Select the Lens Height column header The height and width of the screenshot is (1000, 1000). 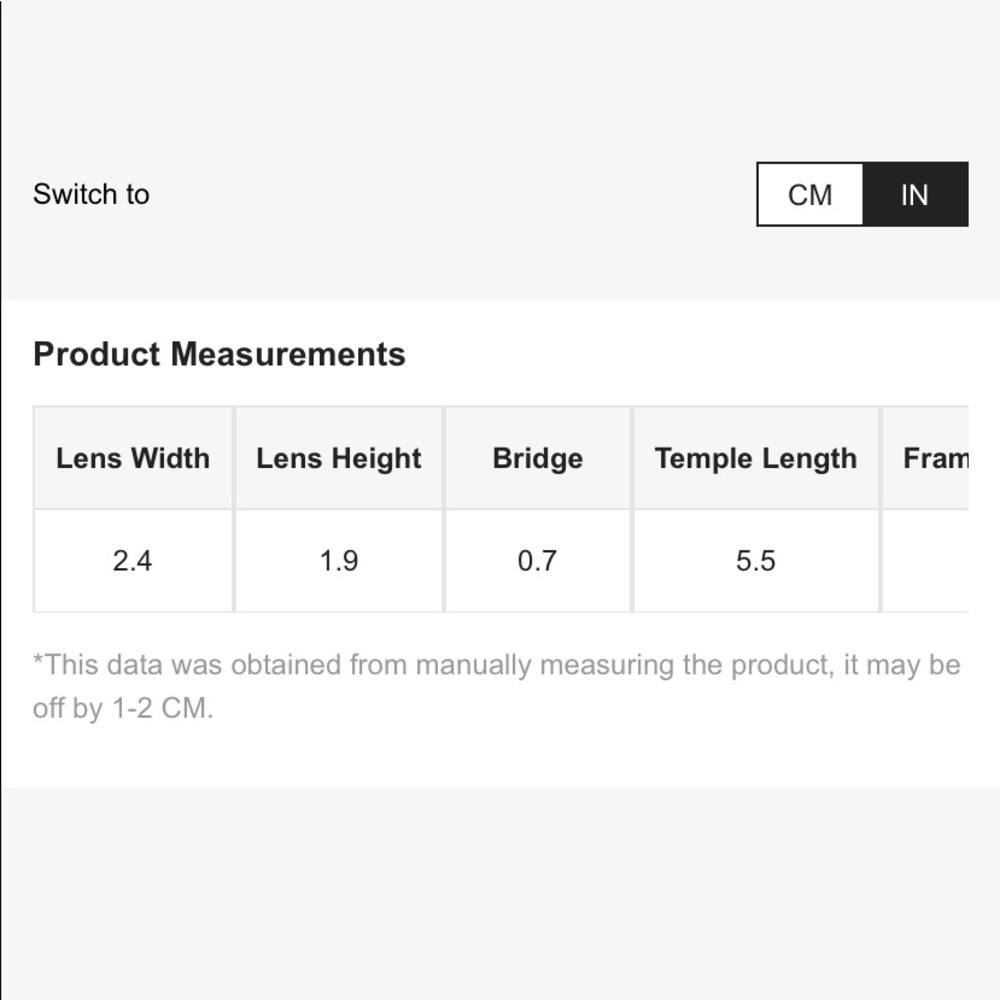pyautogui.click(x=339, y=458)
